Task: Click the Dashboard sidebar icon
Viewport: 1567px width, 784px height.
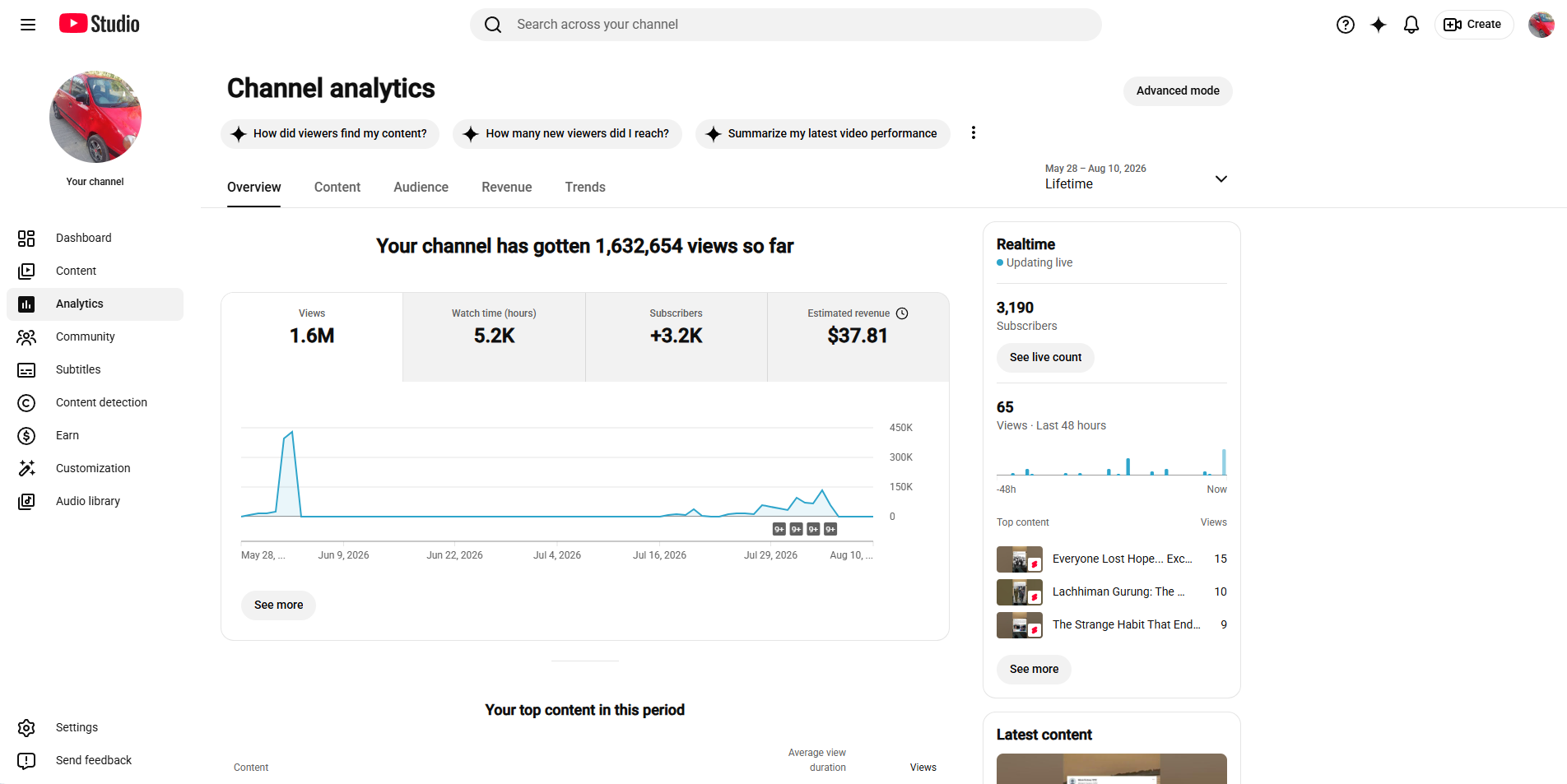Action: (26, 238)
